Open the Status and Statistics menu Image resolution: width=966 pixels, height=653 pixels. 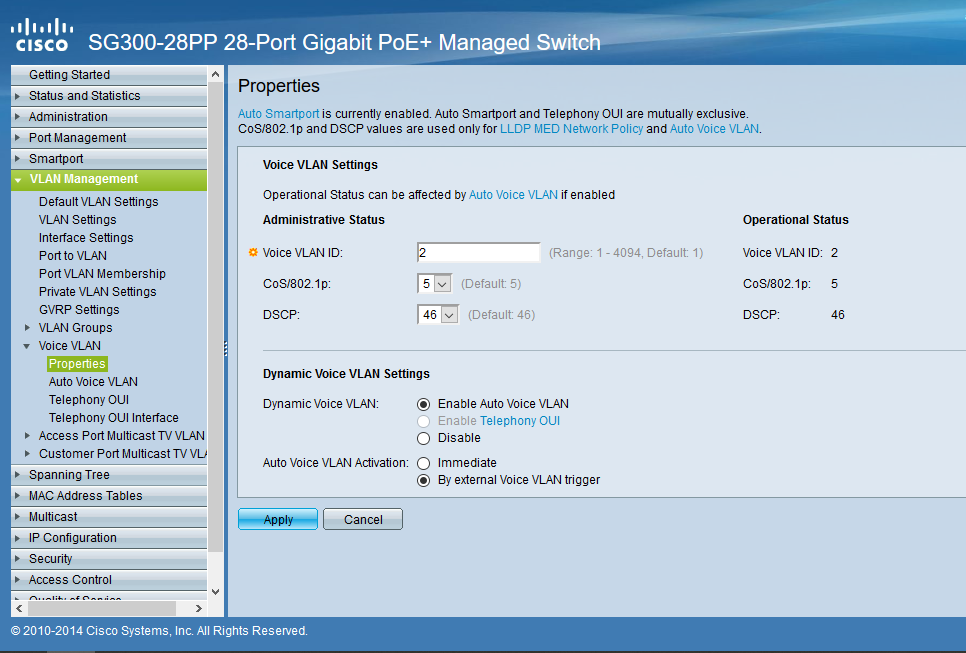click(x=109, y=96)
